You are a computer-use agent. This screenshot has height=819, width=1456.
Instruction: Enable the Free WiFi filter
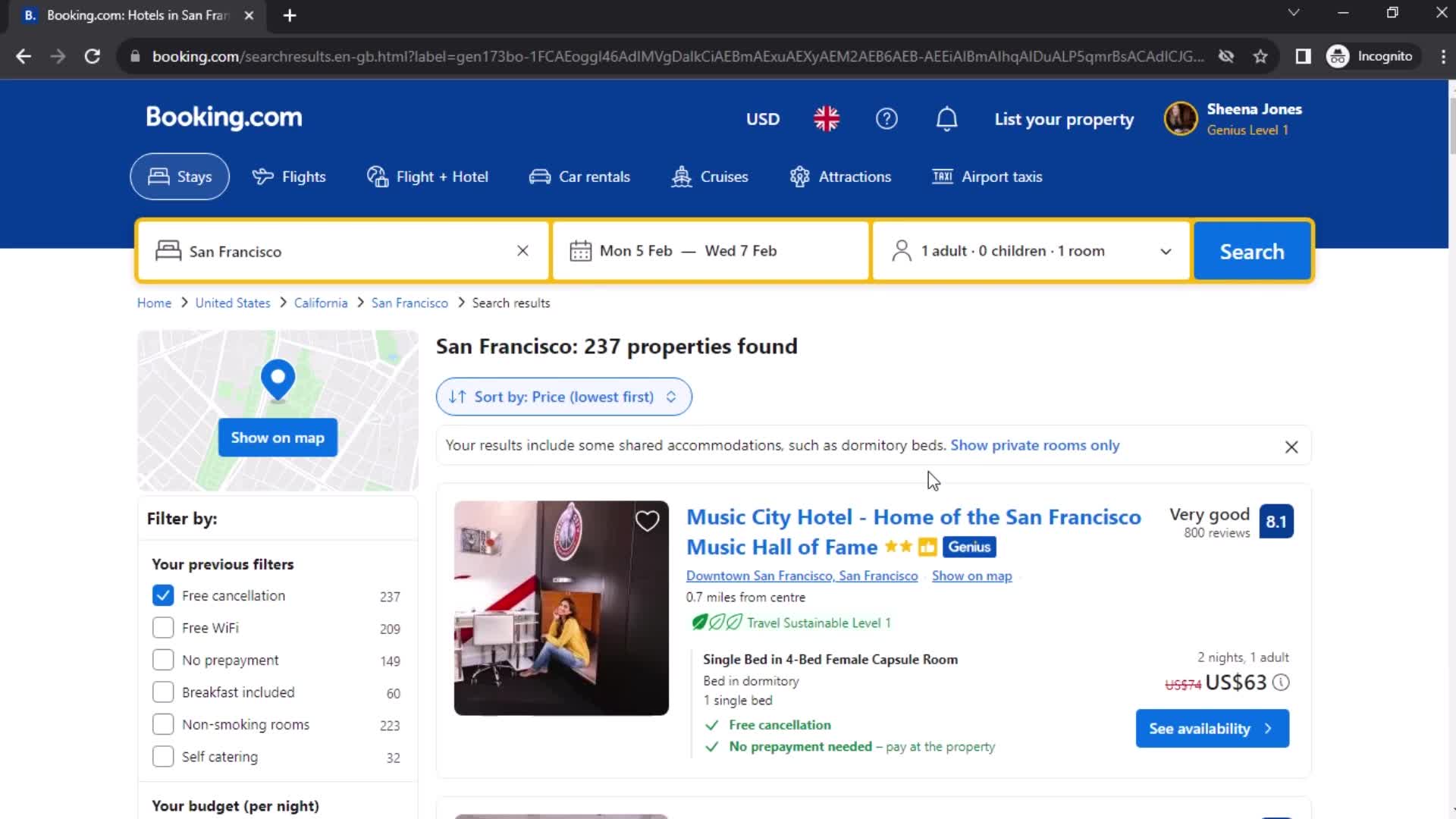point(163,628)
